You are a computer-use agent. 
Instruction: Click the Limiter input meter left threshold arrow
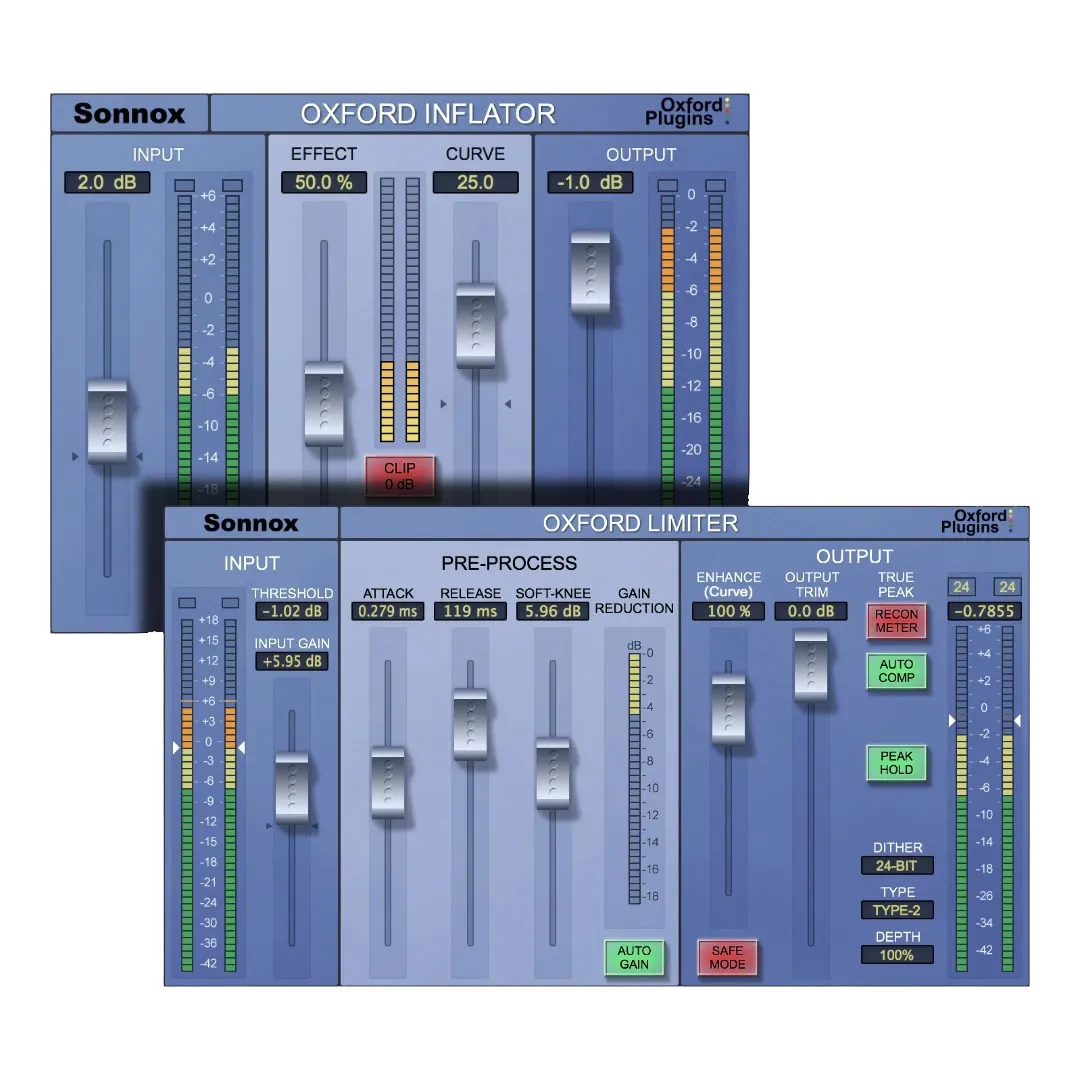[176, 747]
